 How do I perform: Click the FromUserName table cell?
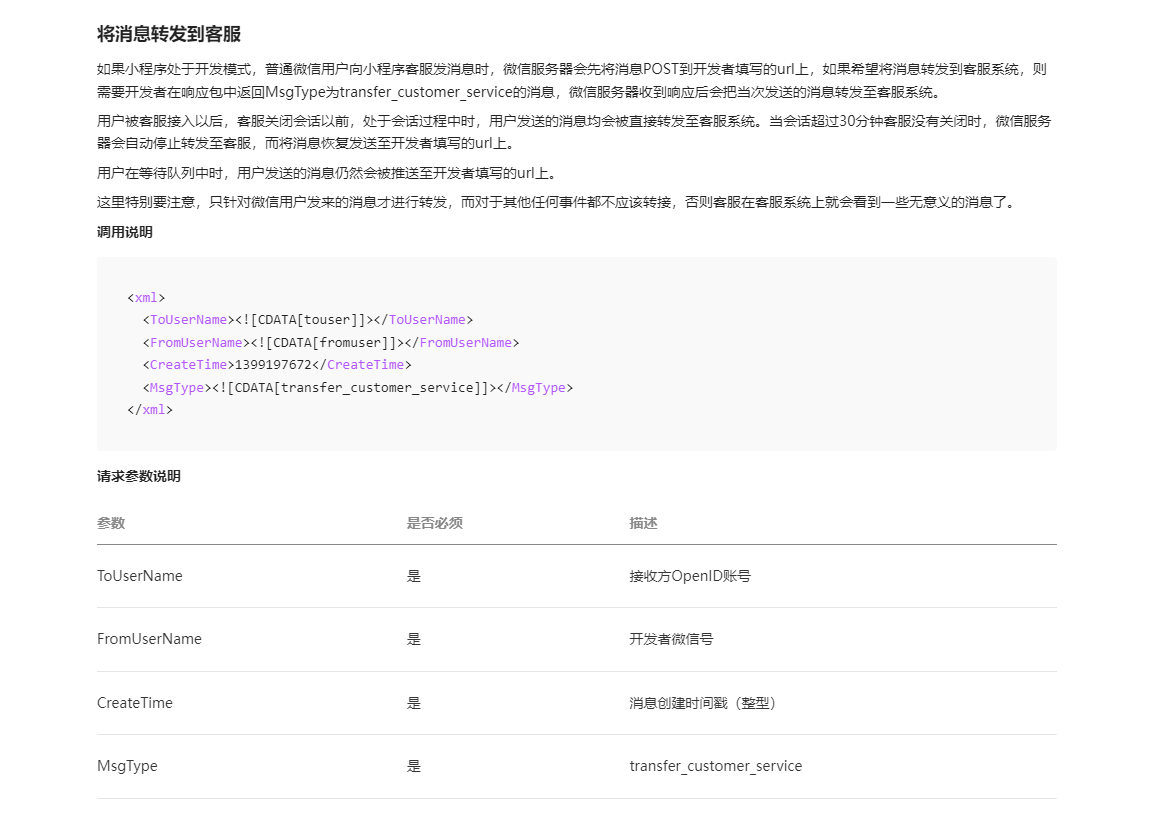150,639
